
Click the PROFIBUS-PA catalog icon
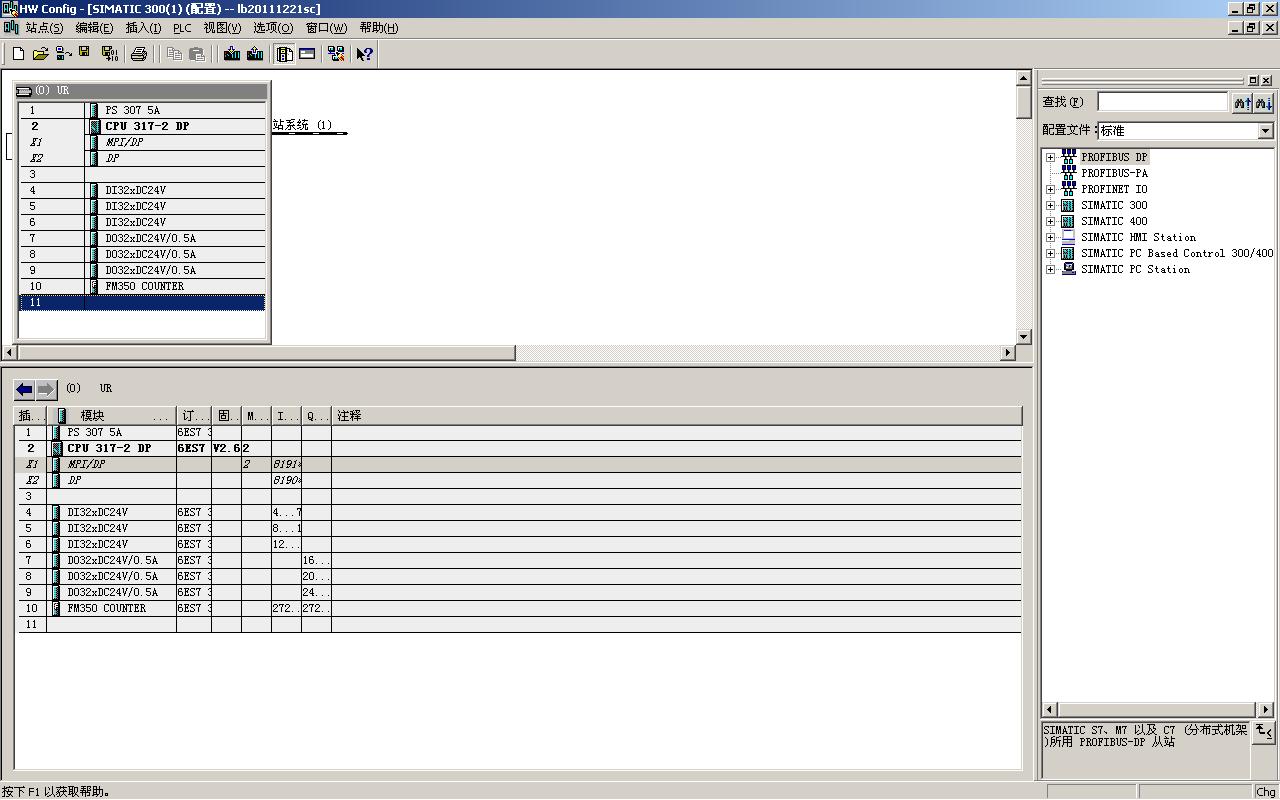coord(1068,173)
